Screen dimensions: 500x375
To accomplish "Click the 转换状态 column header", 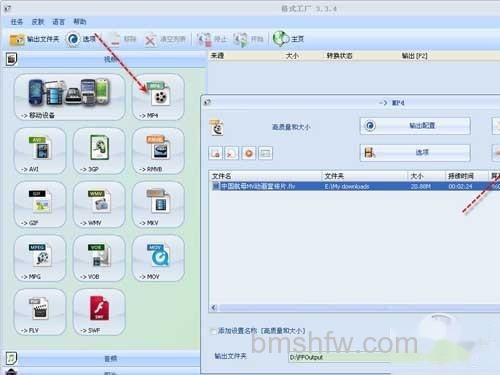I will (x=339, y=56).
